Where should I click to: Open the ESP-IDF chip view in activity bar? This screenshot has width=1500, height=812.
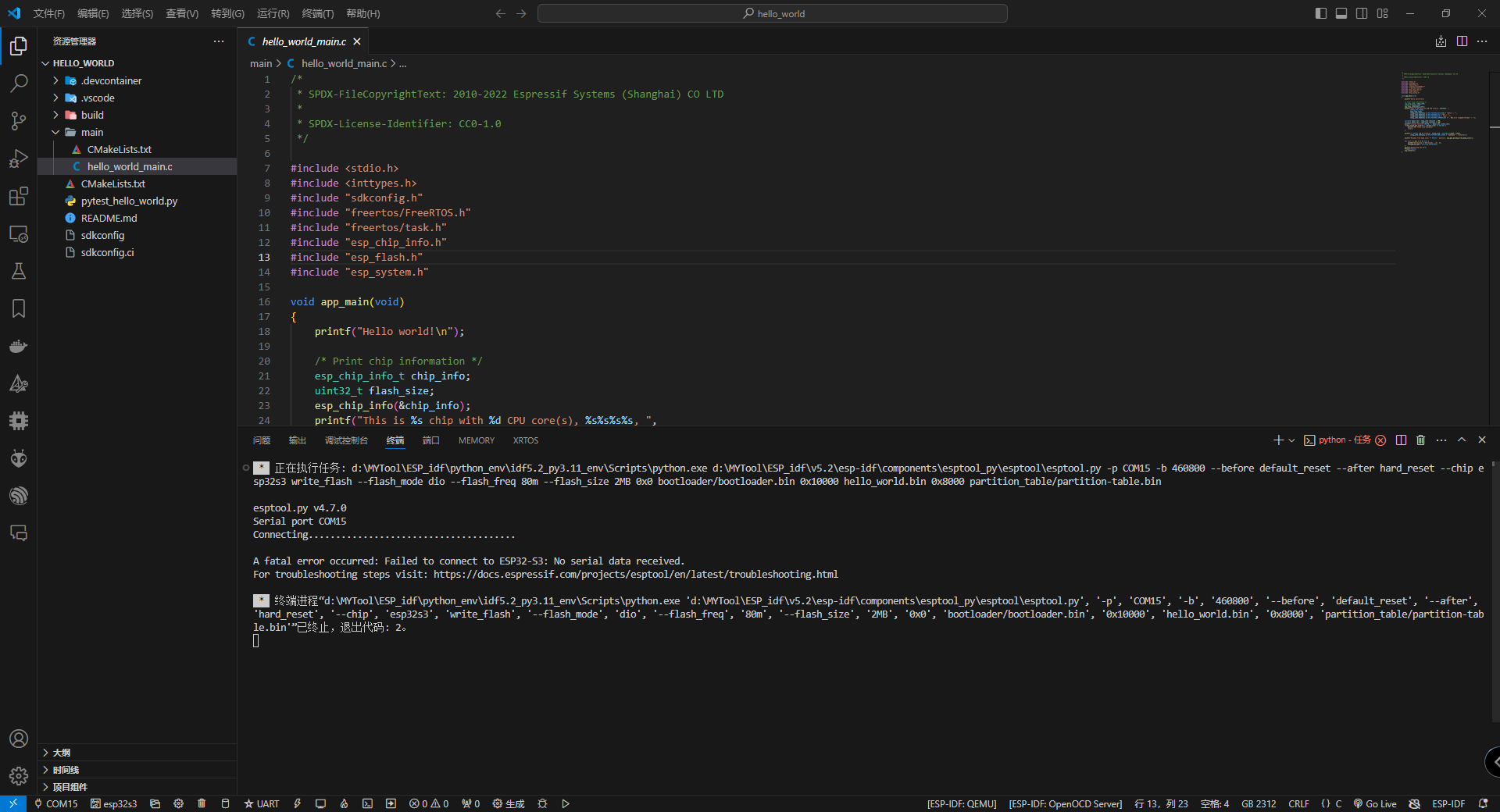pos(19,421)
